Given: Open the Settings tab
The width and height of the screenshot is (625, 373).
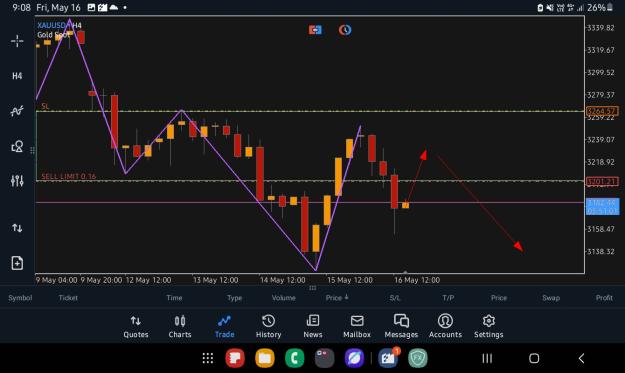Looking at the screenshot, I should [x=489, y=327].
